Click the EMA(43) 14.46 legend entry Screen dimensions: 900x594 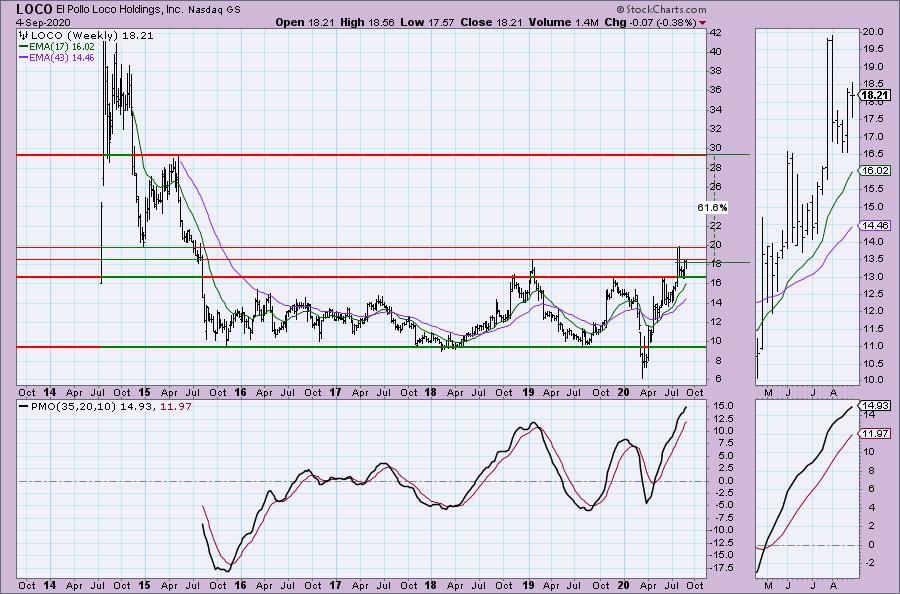[x=57, y=57]
